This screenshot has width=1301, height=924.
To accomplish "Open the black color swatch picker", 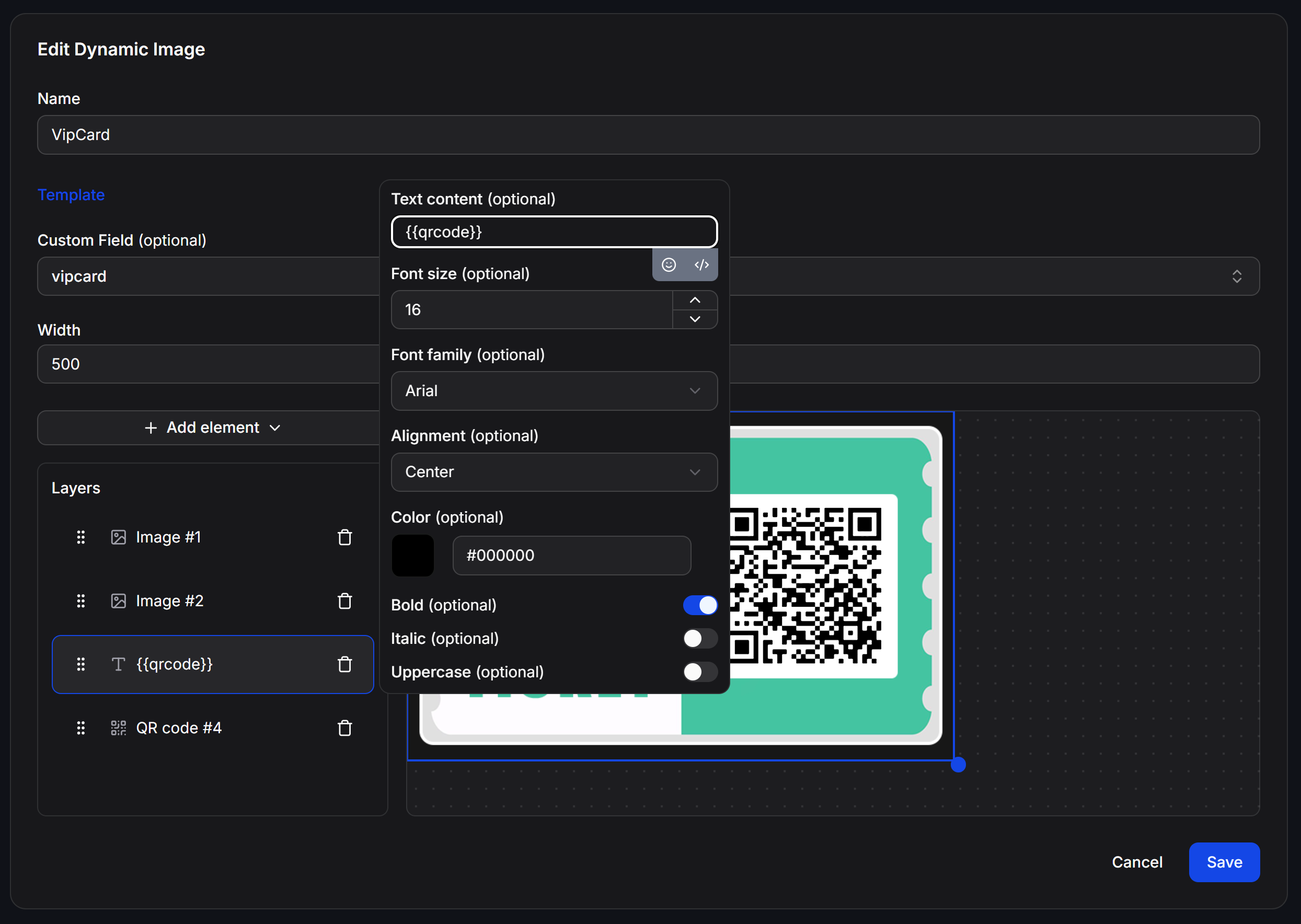I will pos(412,556).
